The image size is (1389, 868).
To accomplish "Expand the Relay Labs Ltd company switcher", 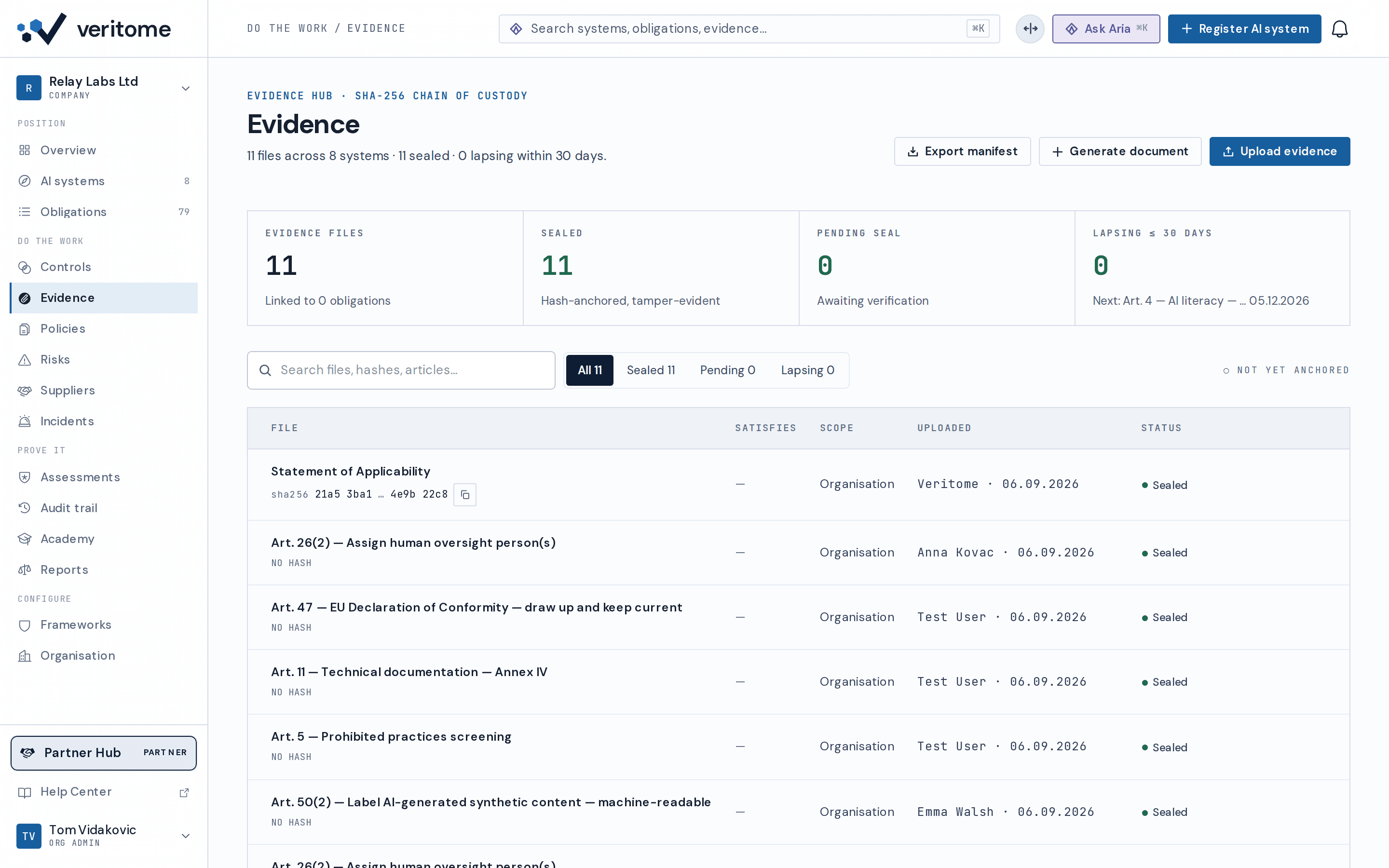I will [x=185, y=88].
